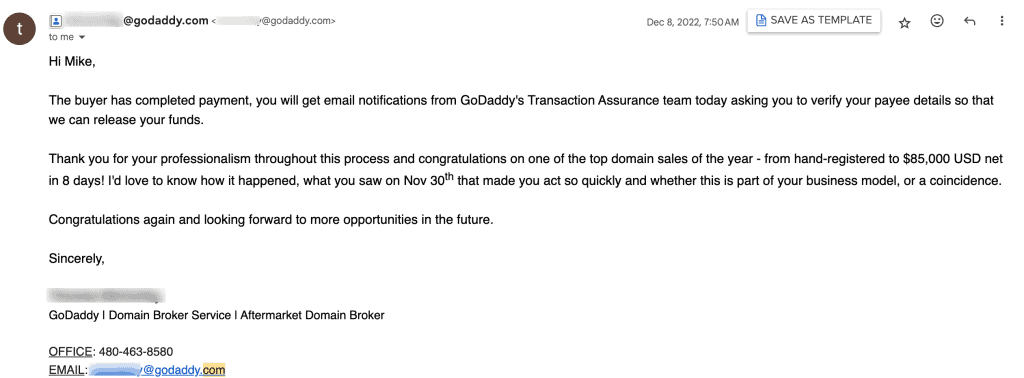
Task: Click the 'to me' recipient text
Action: coord(61,37)
